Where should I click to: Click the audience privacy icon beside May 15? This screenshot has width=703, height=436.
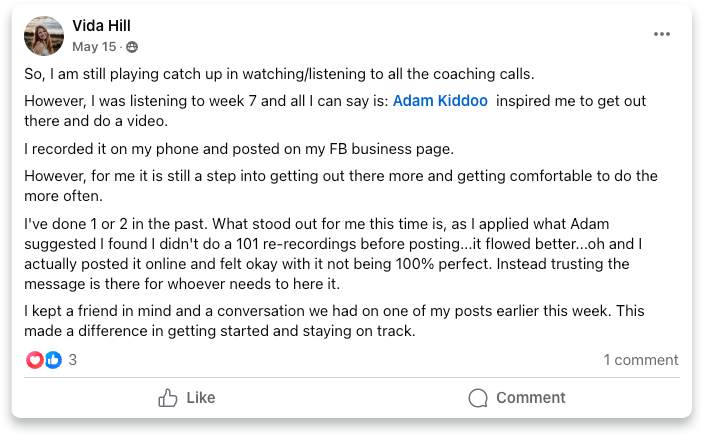click(x=132, y=47)
